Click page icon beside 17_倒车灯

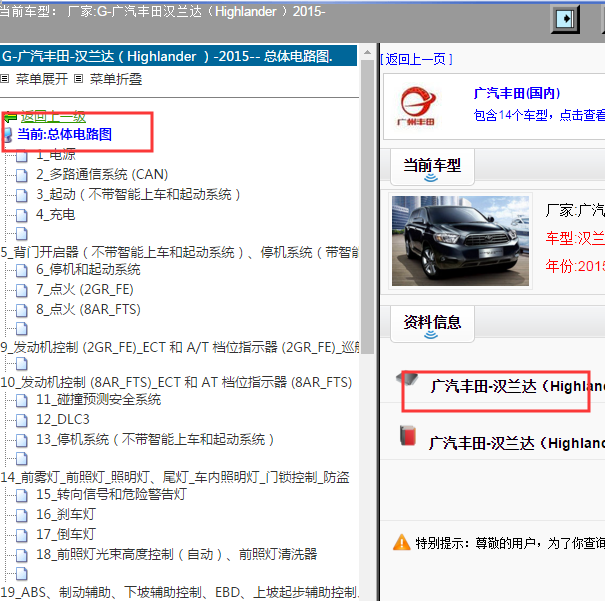click(22, 535)
